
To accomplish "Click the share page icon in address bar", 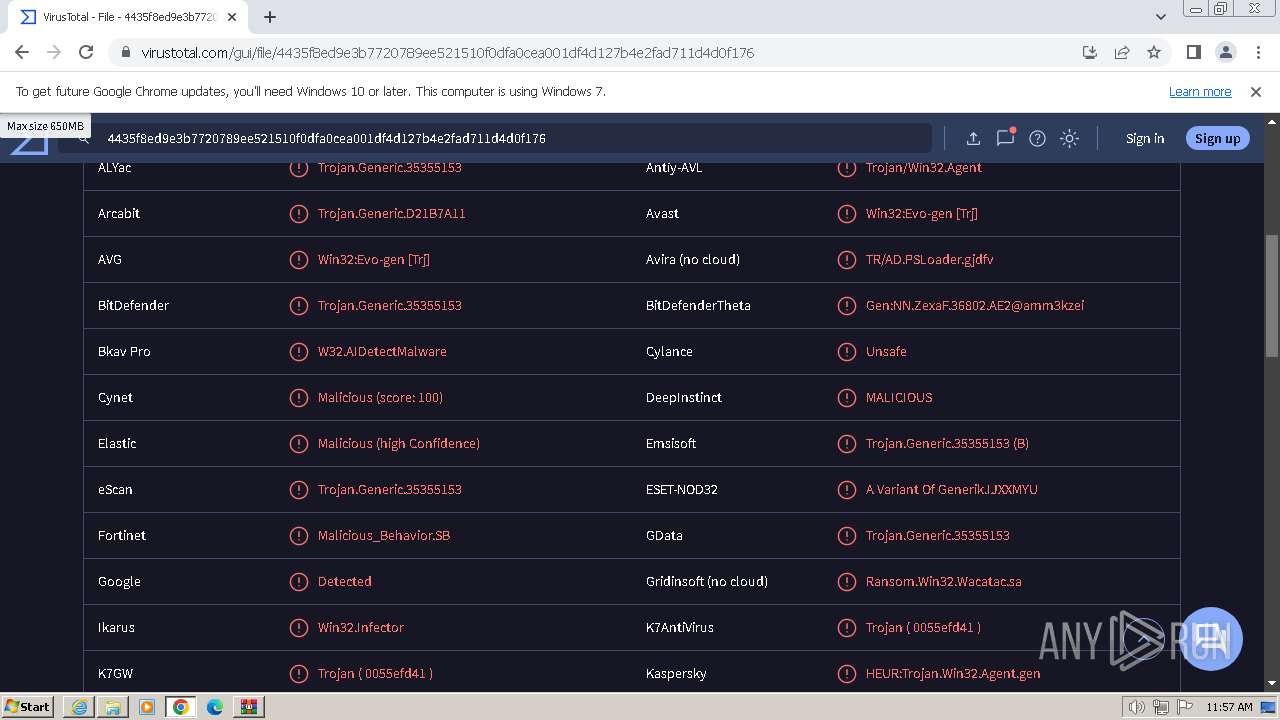I will click(1122, 52).
